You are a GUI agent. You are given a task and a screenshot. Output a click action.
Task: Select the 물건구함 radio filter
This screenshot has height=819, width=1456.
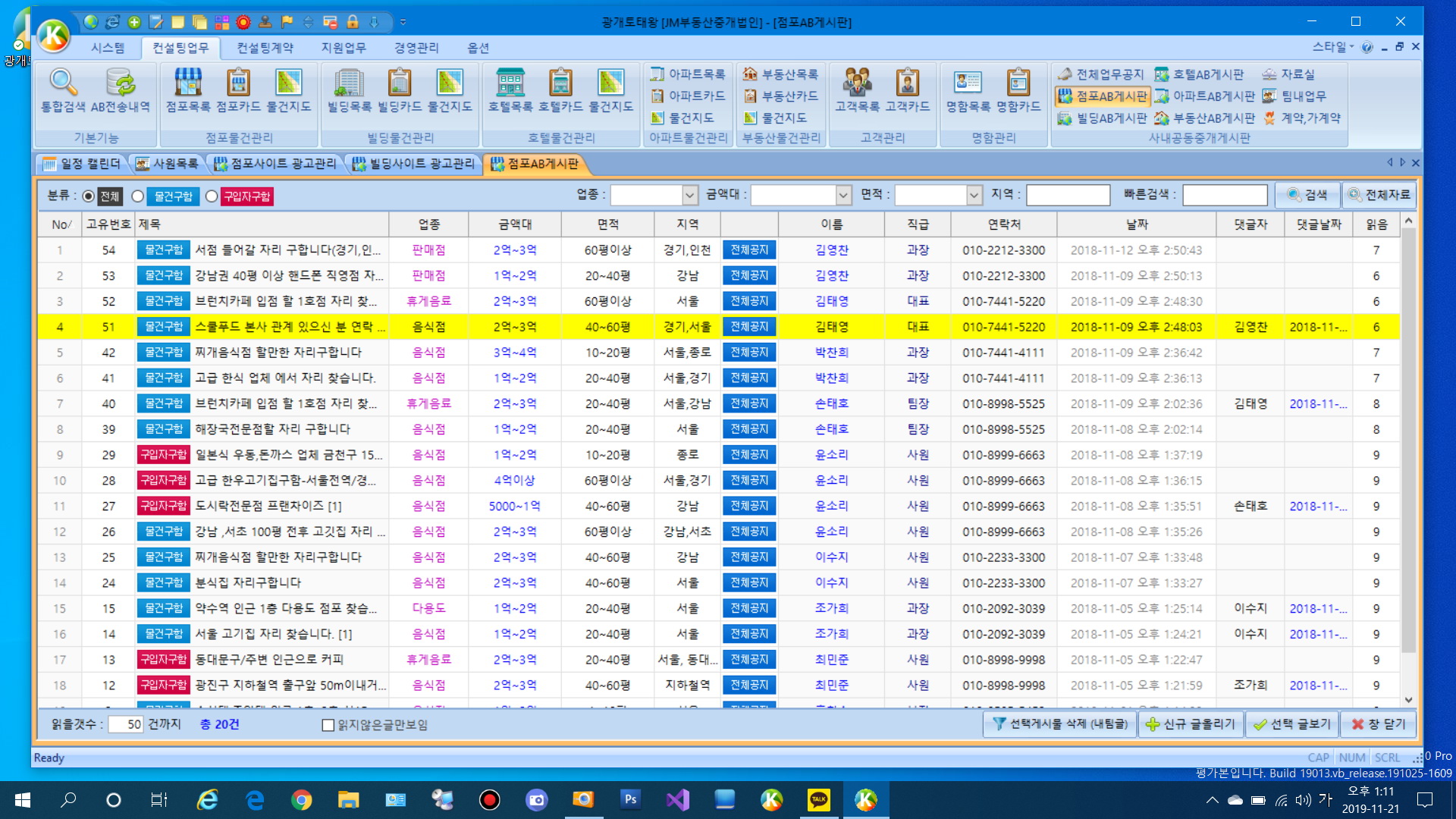[x=138, y=196]
